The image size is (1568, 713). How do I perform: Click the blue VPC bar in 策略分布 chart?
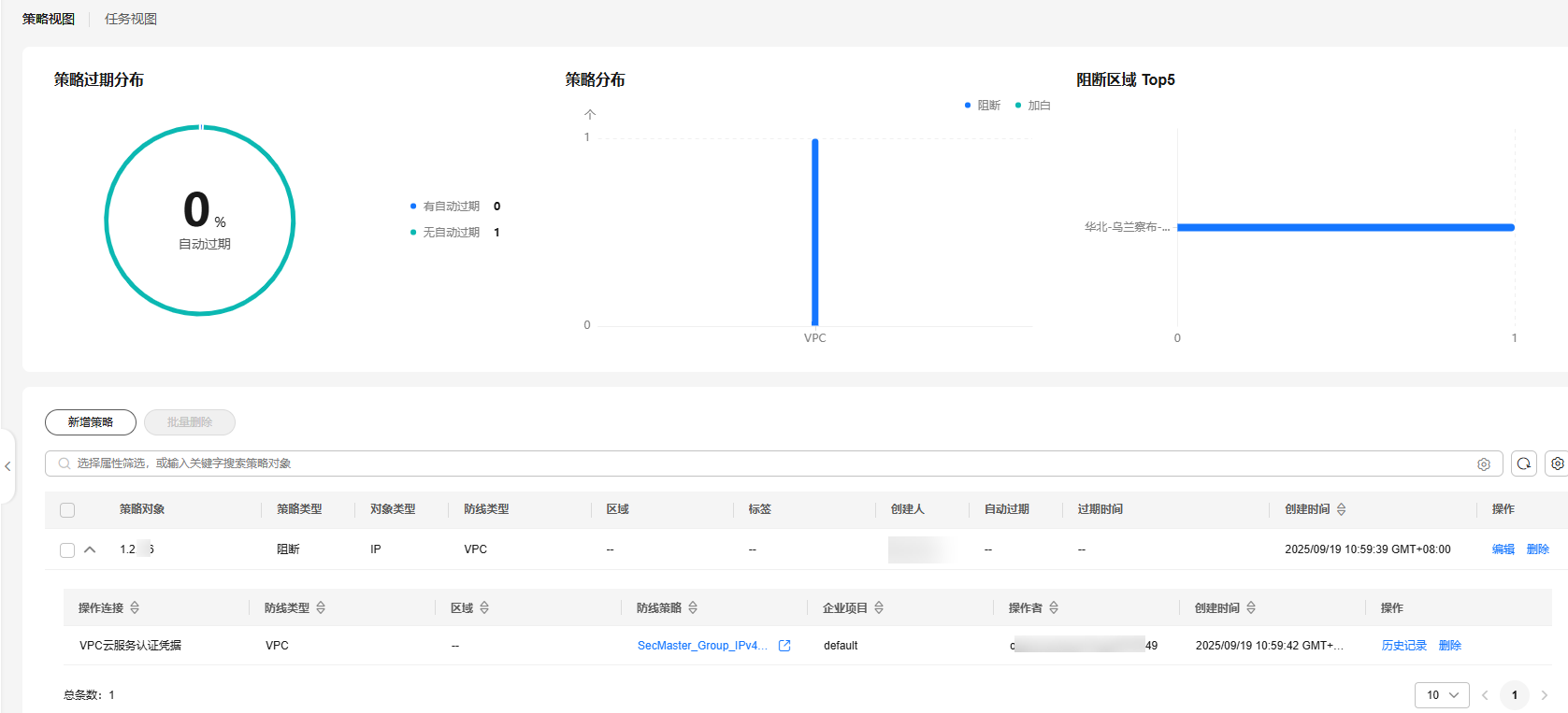(815, 232)
